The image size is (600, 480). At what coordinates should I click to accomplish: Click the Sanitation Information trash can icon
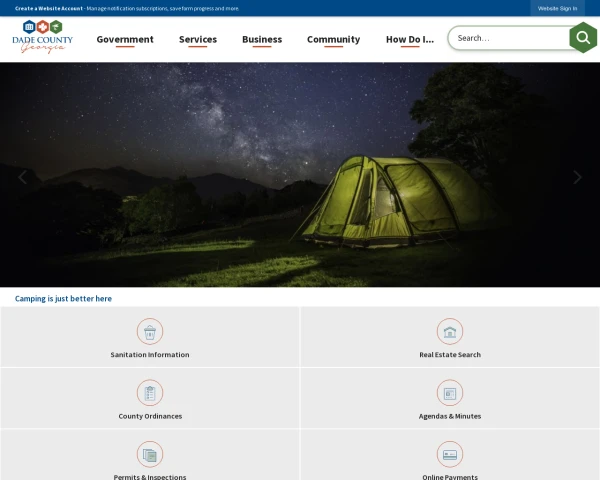tap(150, 331)
